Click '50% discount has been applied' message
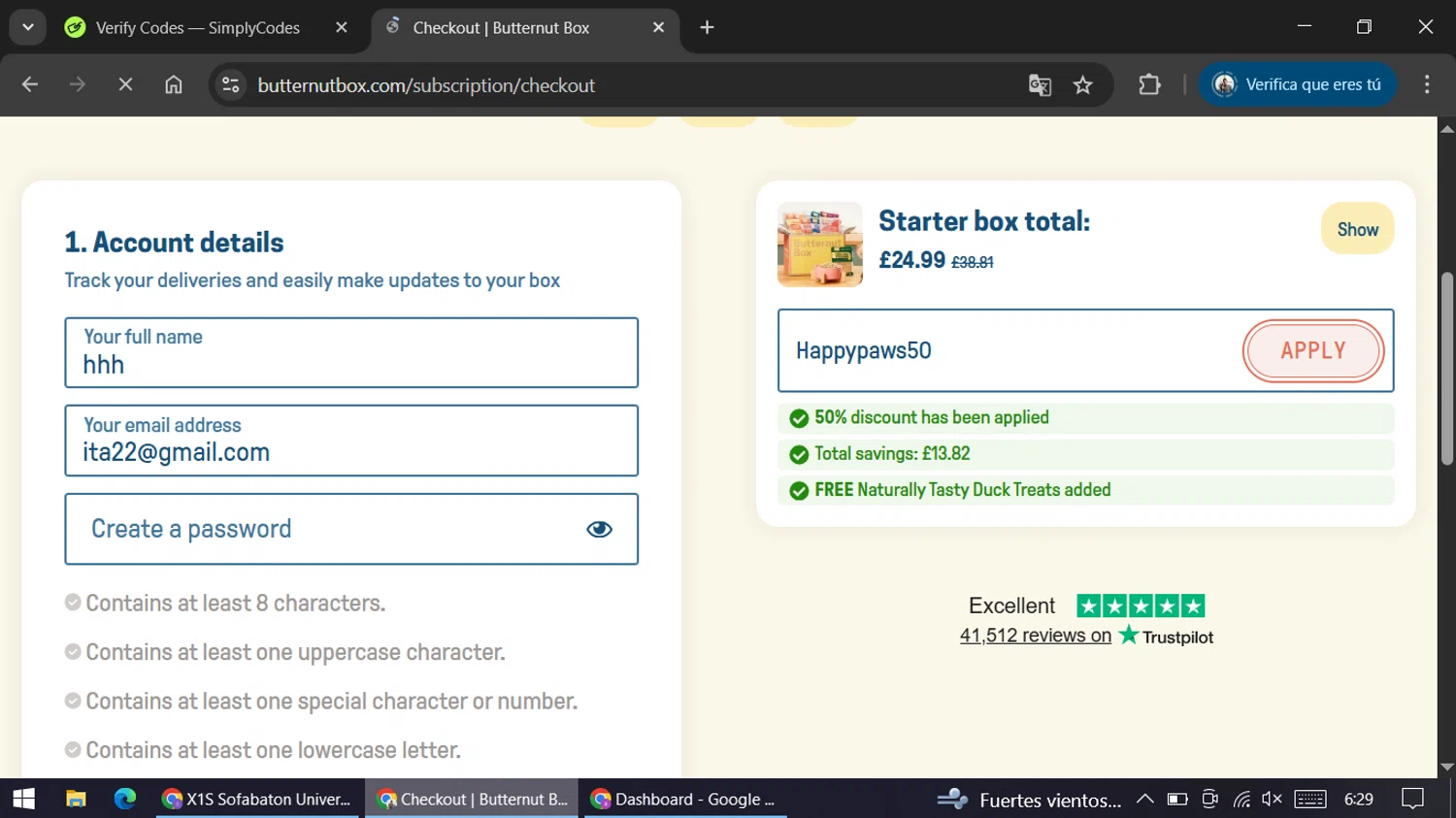The image size is (1456, 818). click(932, 417)
